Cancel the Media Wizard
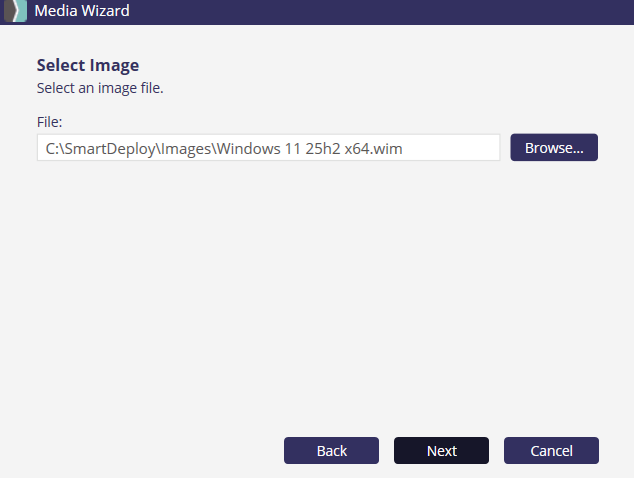This screenshot has height=478, width=634. coord(551,451)
